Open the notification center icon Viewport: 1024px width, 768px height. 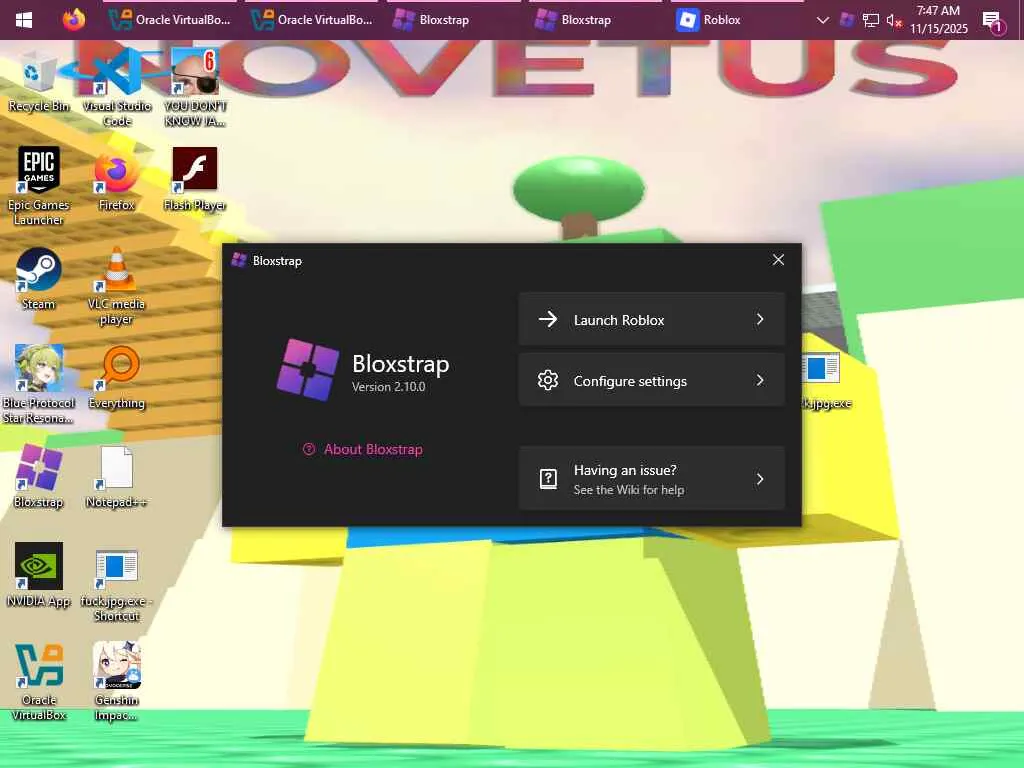tap(993, 22)
